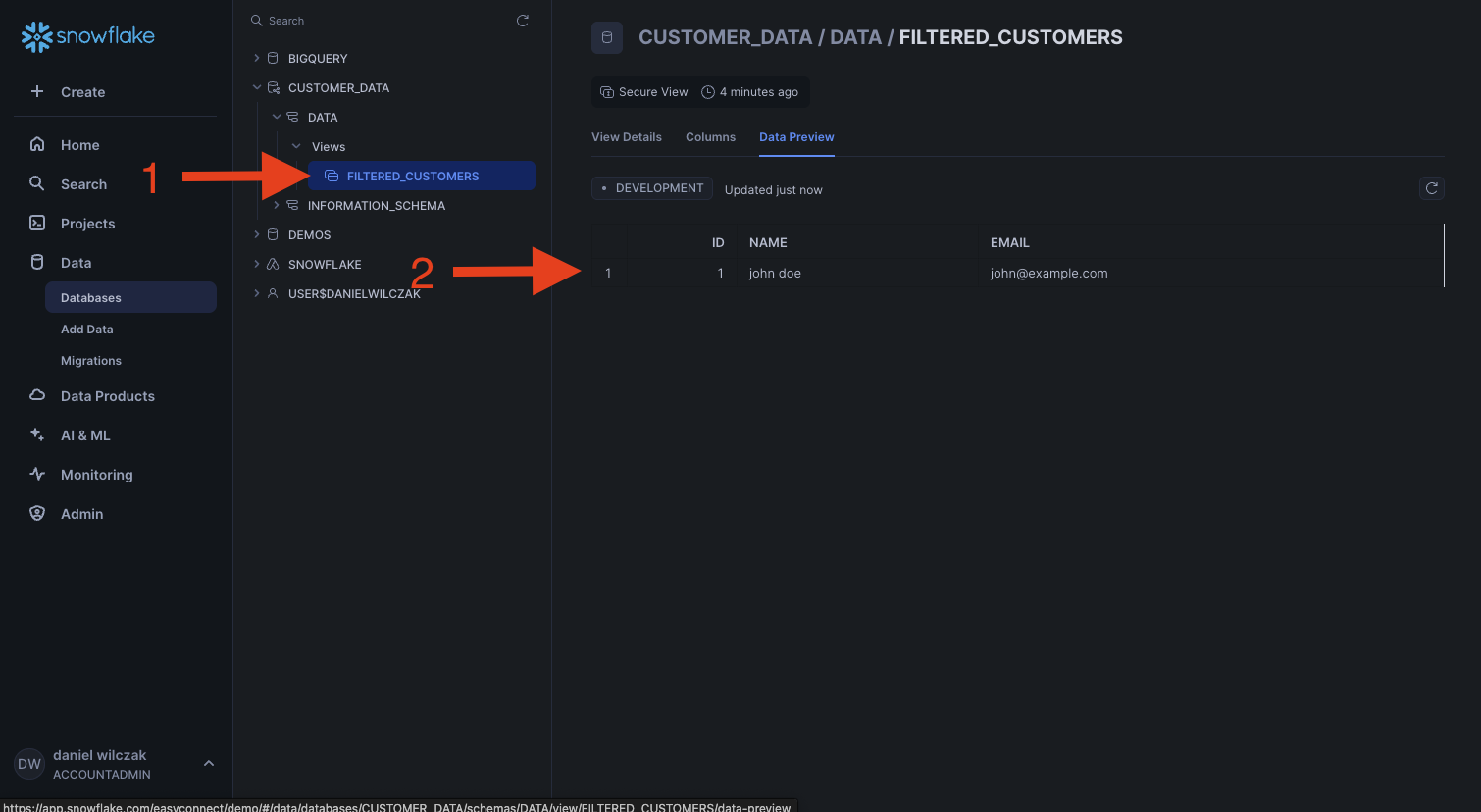Select Migrations under Data
The height and width of the screenshot is (812, 1481).
click(x=91, y=361)
